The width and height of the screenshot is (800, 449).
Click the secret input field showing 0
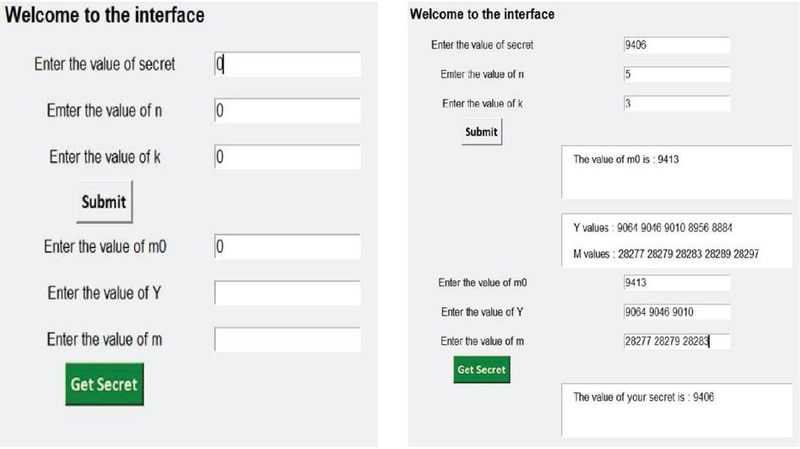click(287, 64)
